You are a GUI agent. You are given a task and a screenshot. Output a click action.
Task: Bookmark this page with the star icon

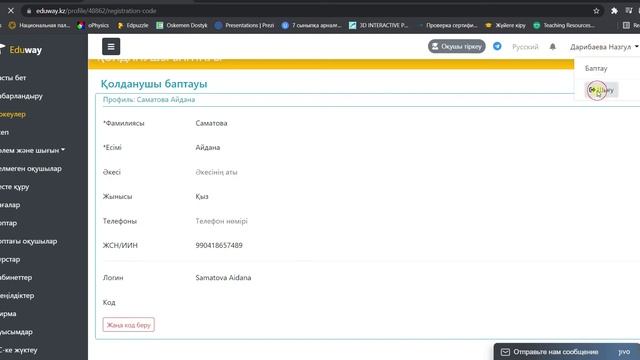click(596, 11)
